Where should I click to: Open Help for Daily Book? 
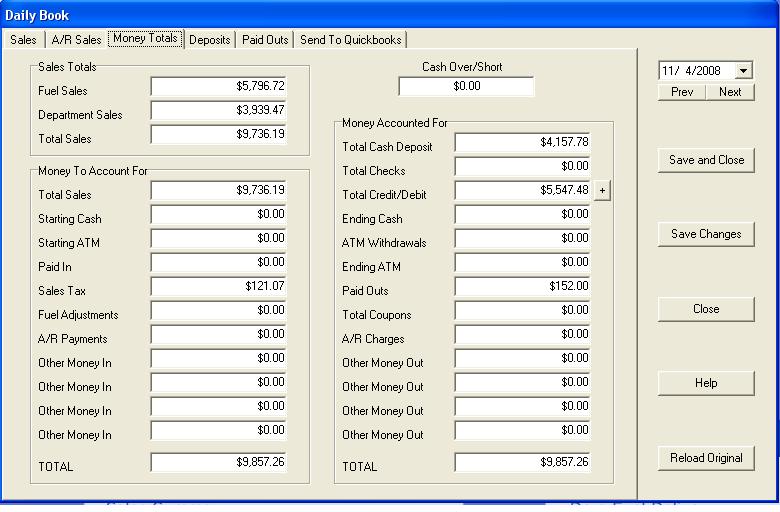pos(706,383)
